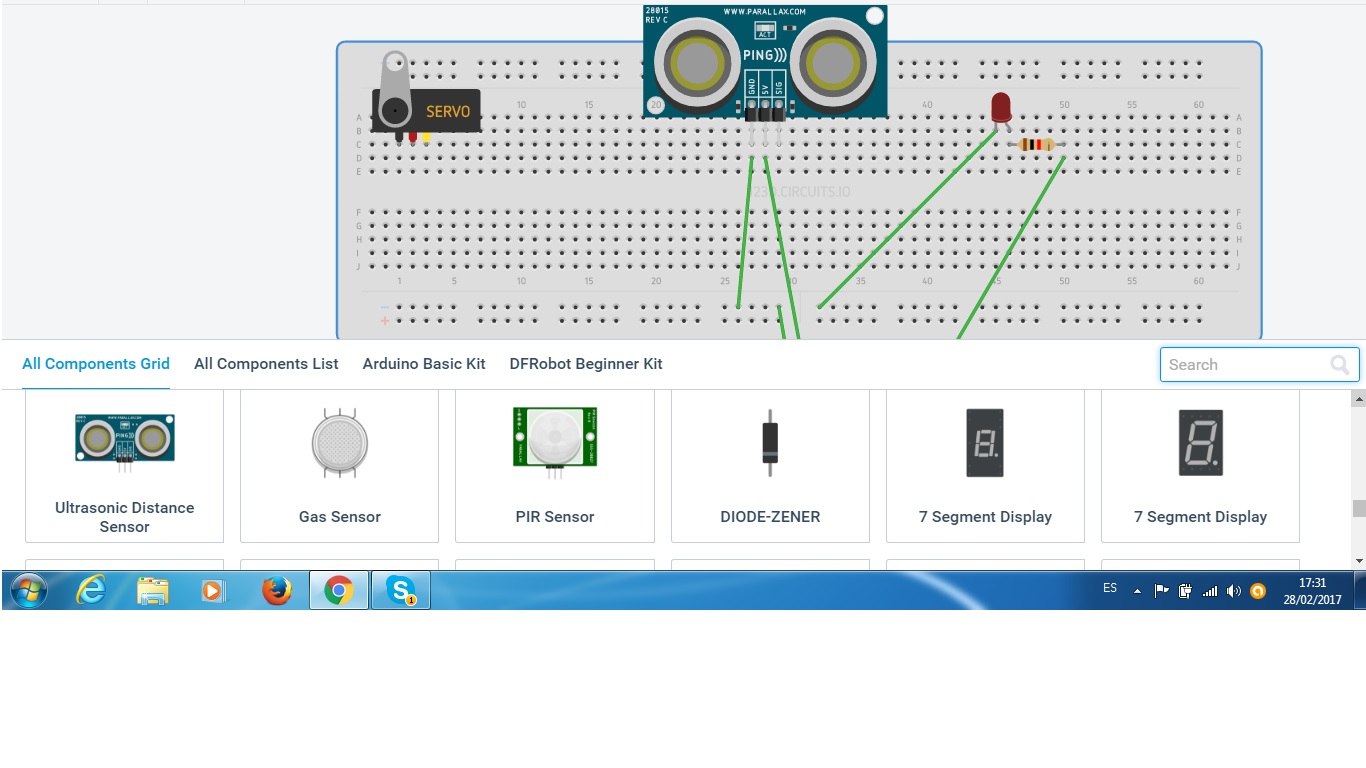Show hidden system tray icons
The height and width of the screenshot is (768, 1366).
point(1137,591)
